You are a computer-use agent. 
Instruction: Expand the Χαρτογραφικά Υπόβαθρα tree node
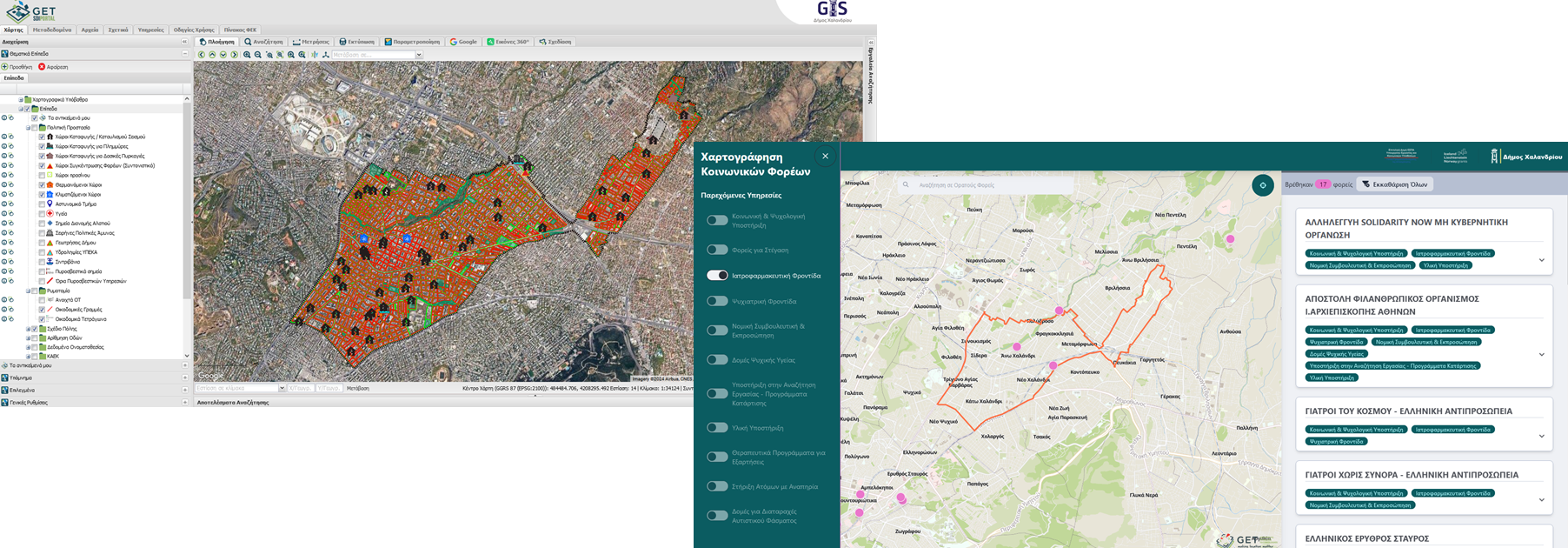(x=21, y=100)
